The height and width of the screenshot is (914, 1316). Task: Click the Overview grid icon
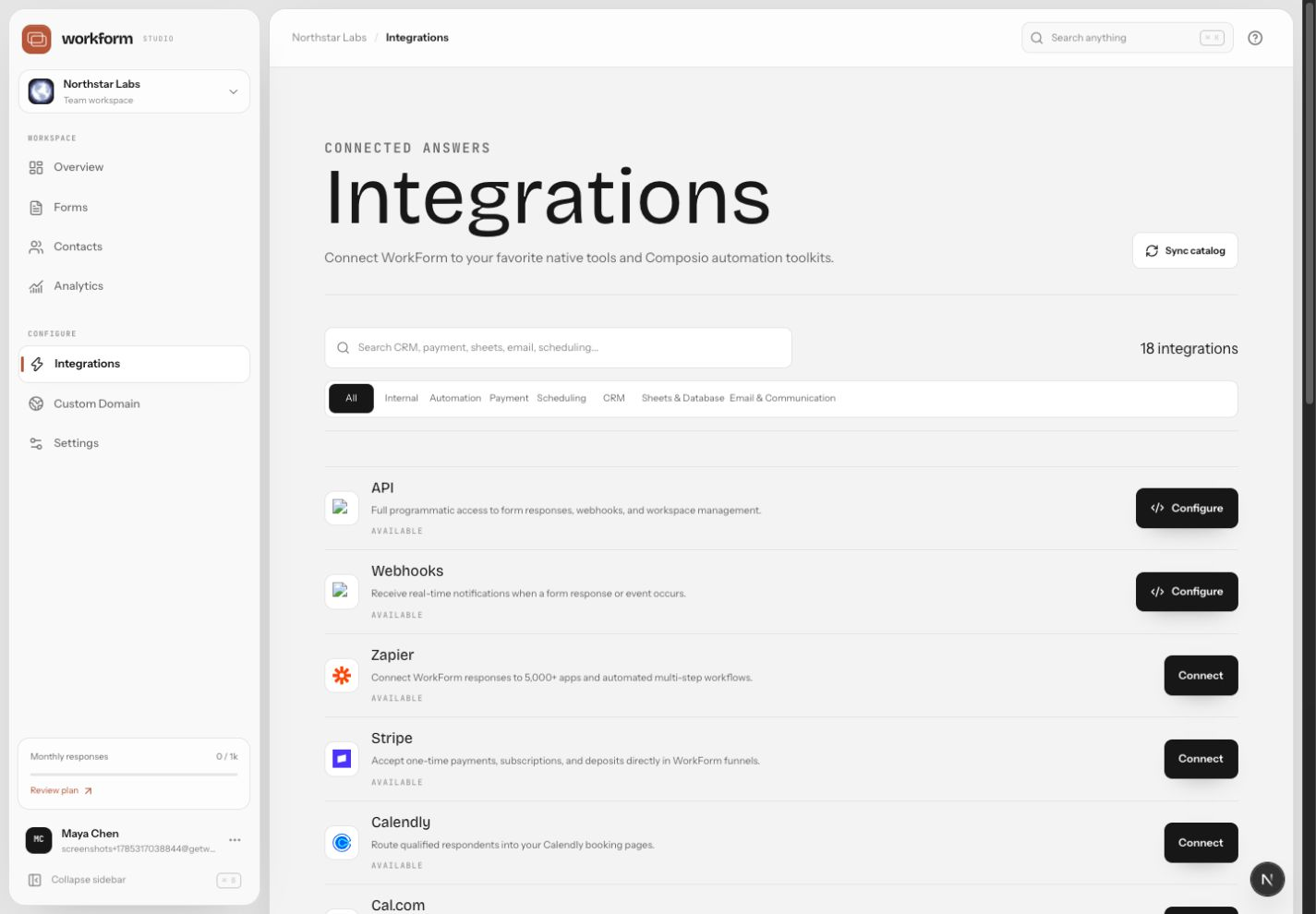[x=36, y=167]
